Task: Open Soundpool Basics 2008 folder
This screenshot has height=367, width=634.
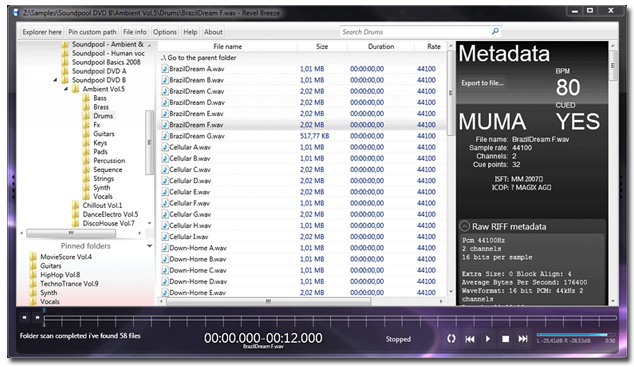Action: pos(106,62)
